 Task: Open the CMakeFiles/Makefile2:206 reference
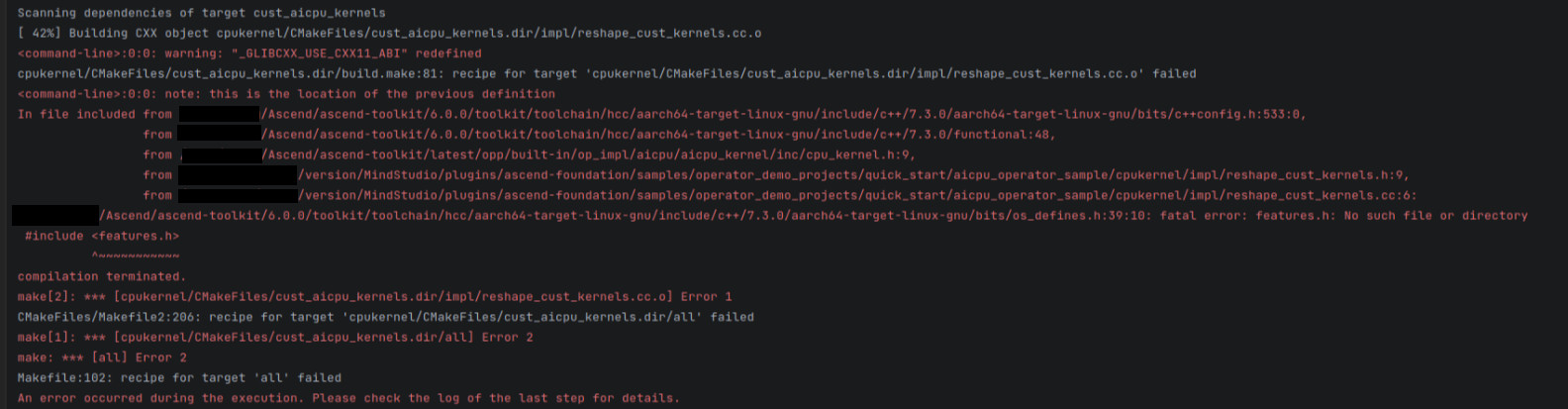click(x=385, y=317)
